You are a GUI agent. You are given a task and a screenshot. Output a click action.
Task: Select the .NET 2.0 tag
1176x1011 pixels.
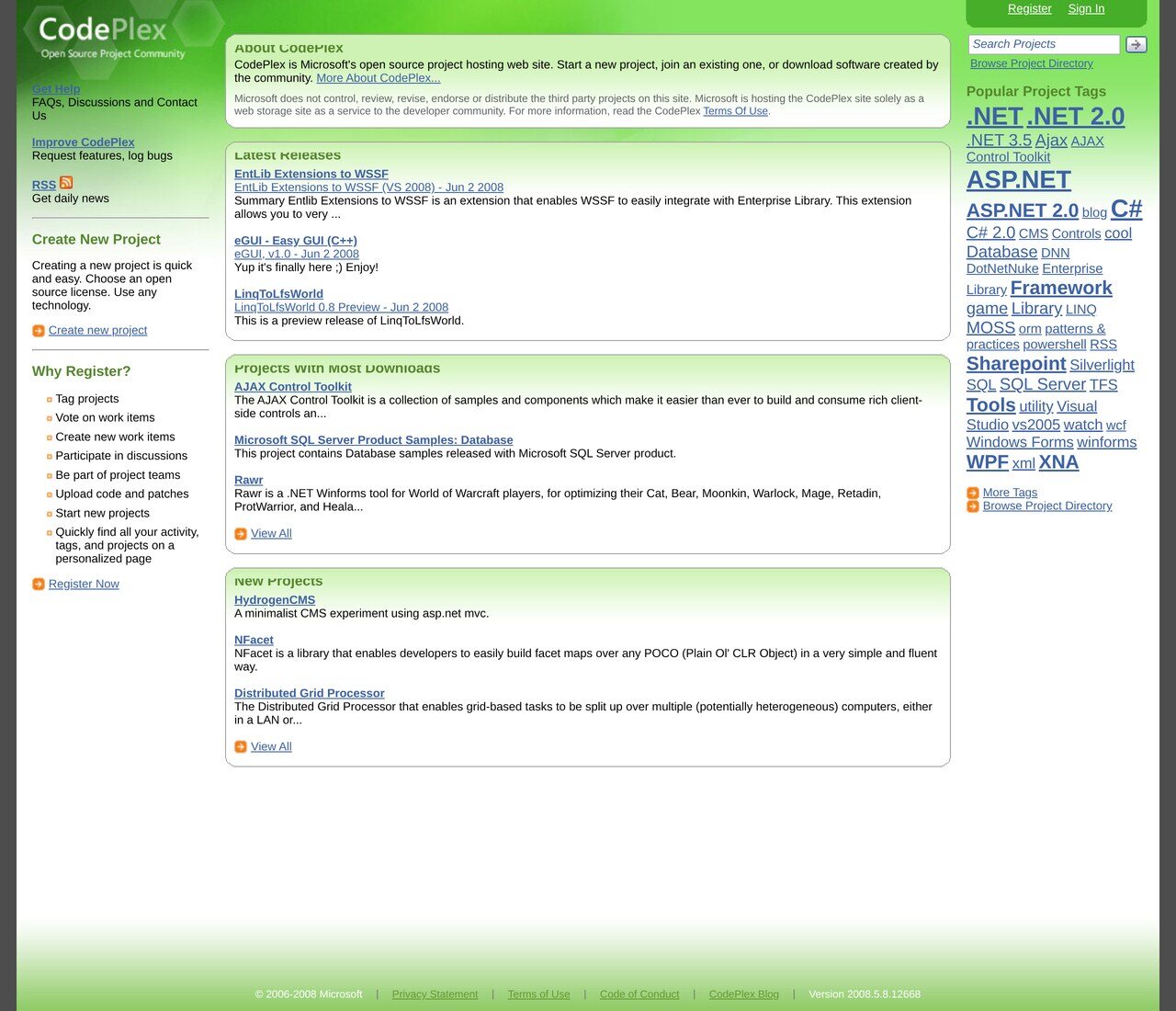(x=1076, y=117)
